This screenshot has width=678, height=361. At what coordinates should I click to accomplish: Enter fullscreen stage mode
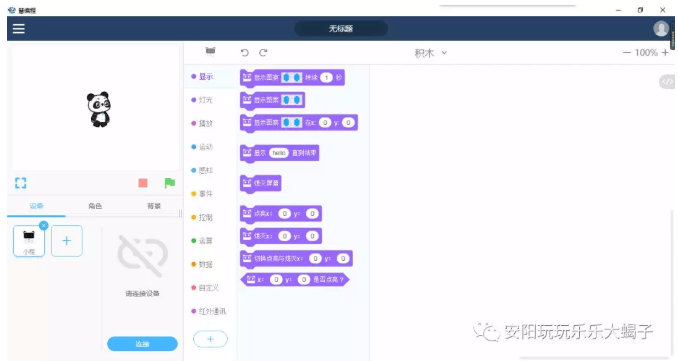[x=20, y=183]
